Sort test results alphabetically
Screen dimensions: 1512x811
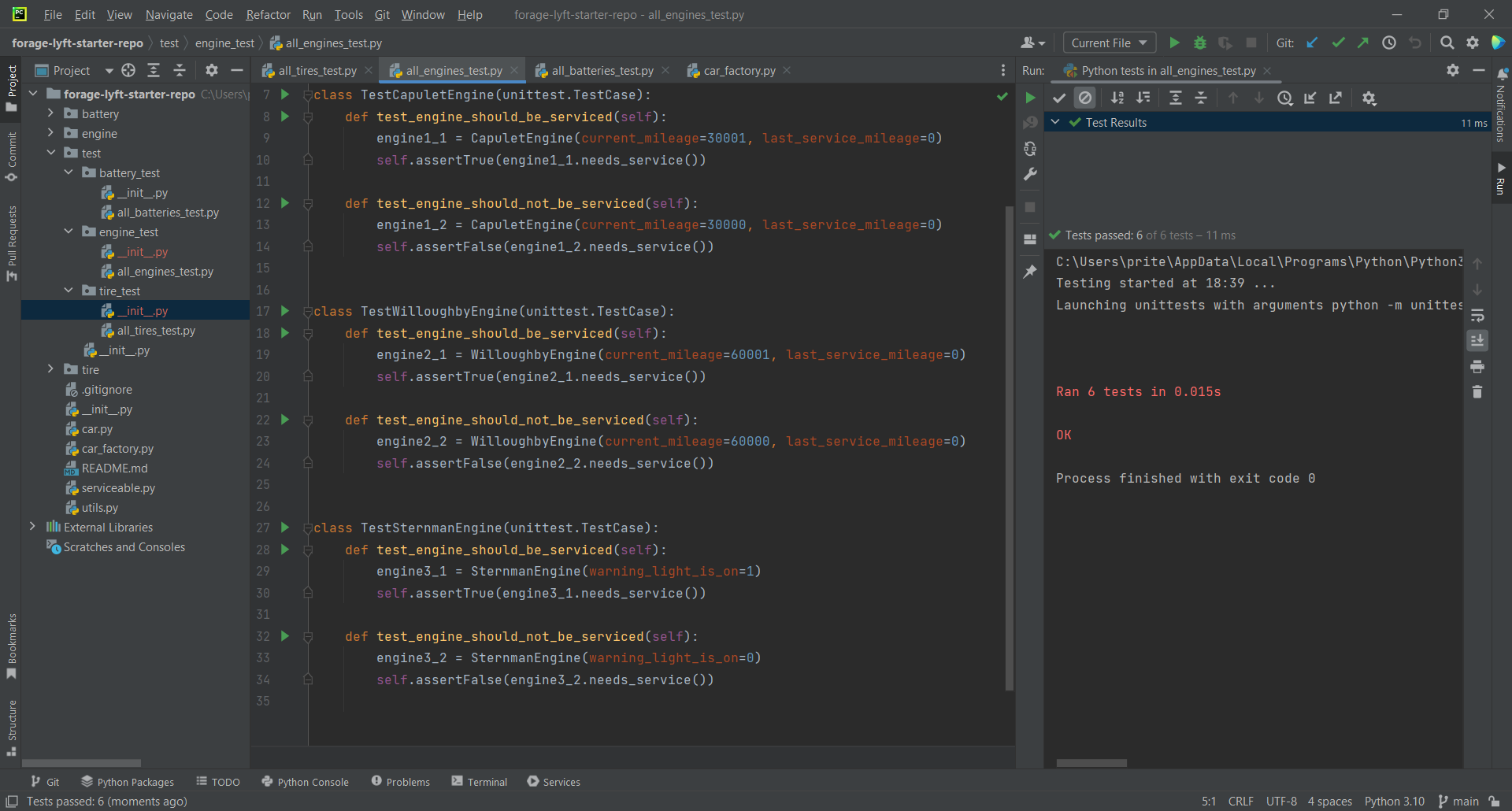(1117, 98)
